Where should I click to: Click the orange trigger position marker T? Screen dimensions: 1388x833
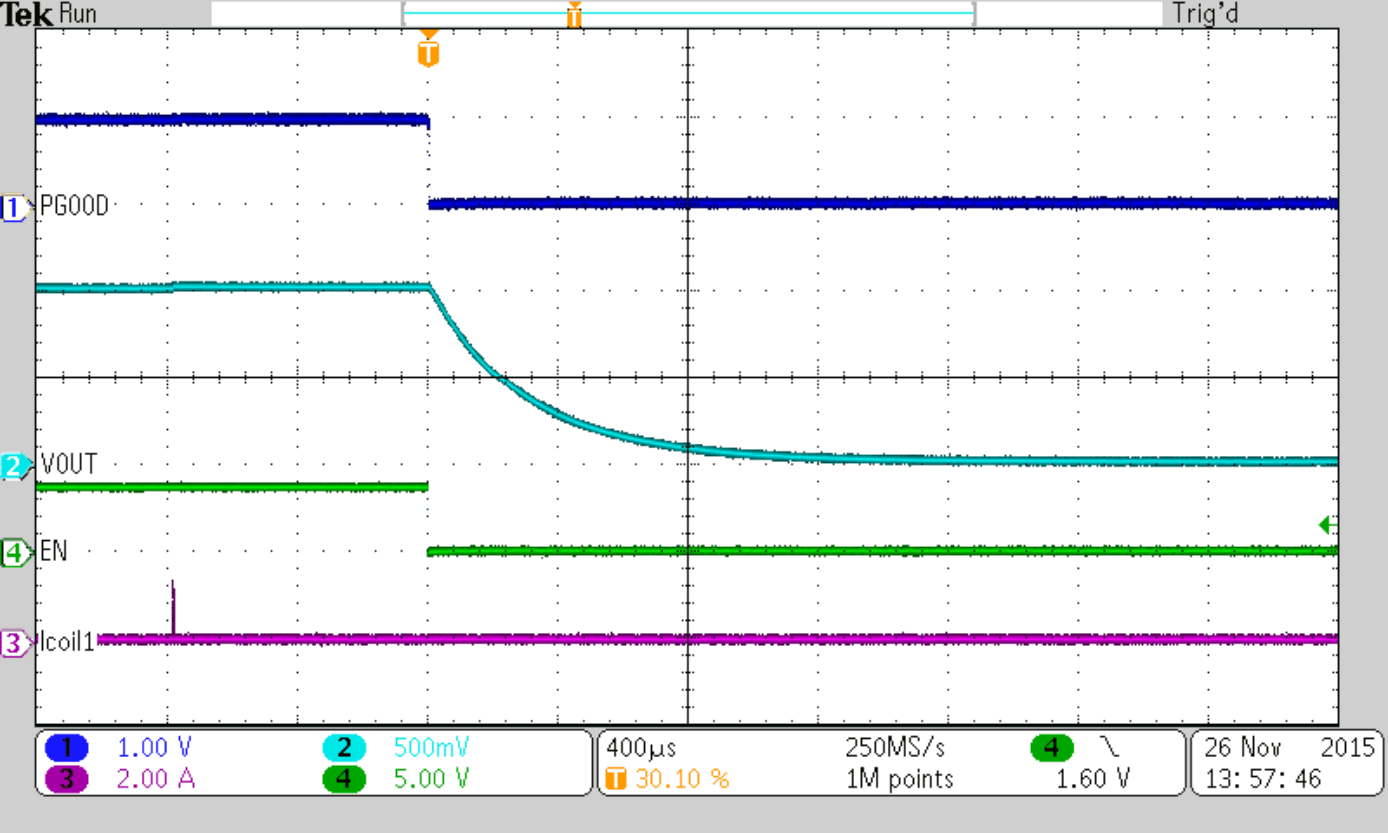pyautogui.click(x=428, y=50)
